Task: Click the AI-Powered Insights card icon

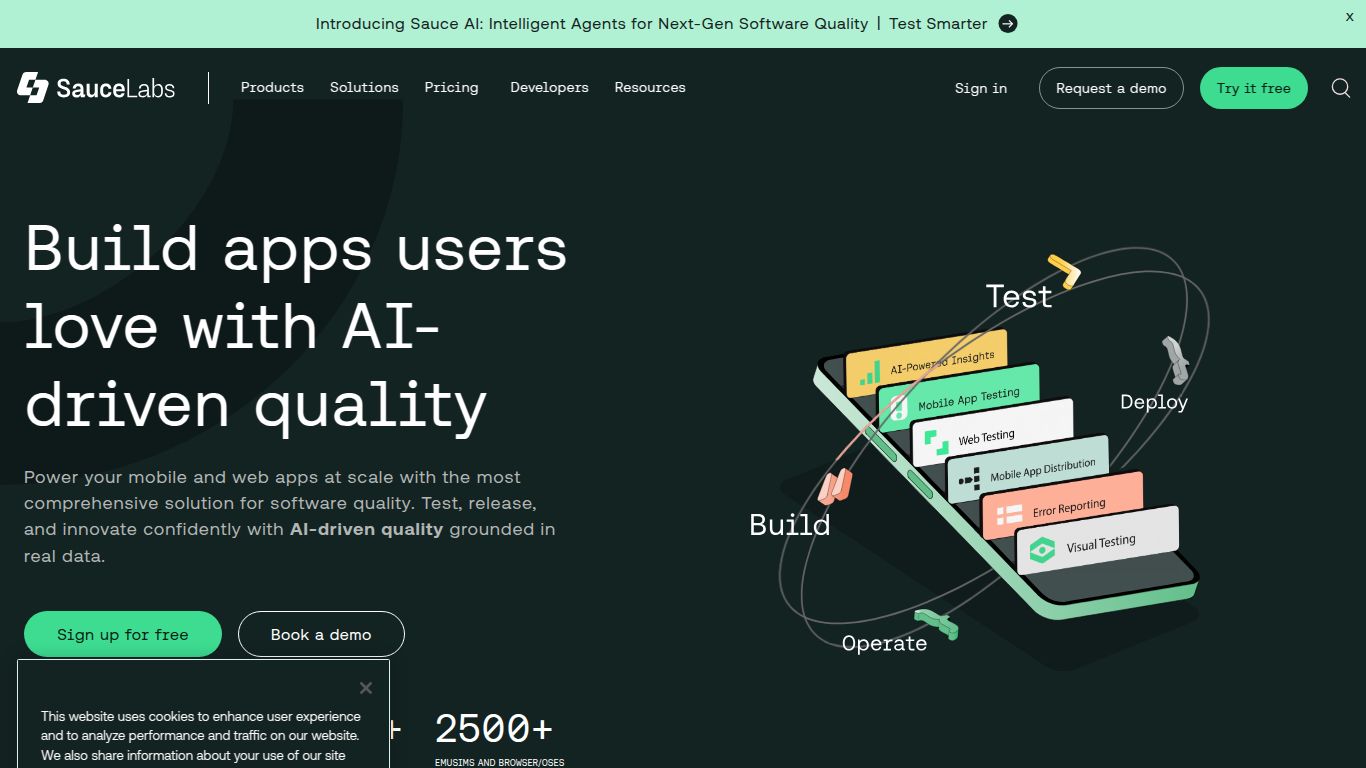Action: pyautogui.click(x=870, y=373)
